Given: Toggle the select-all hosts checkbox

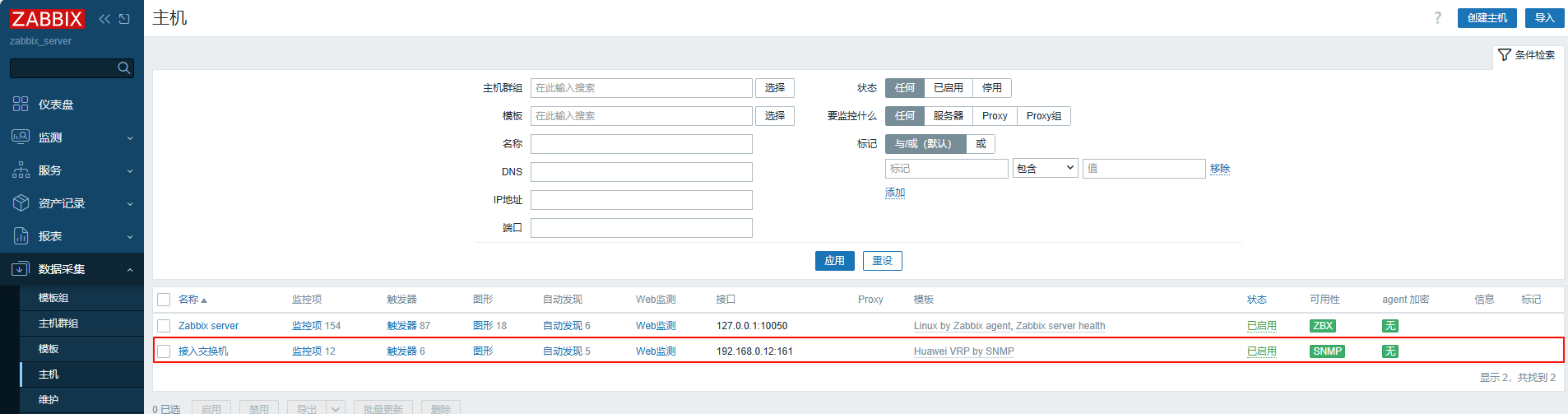Looking at the screenshot, I should pyautogui.click(x=164, y=300).
